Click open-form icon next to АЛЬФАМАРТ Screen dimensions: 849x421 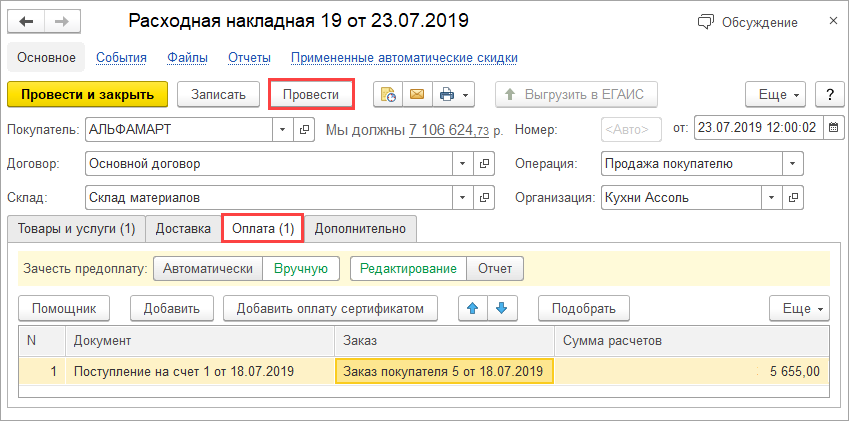(x=305, y=130)
